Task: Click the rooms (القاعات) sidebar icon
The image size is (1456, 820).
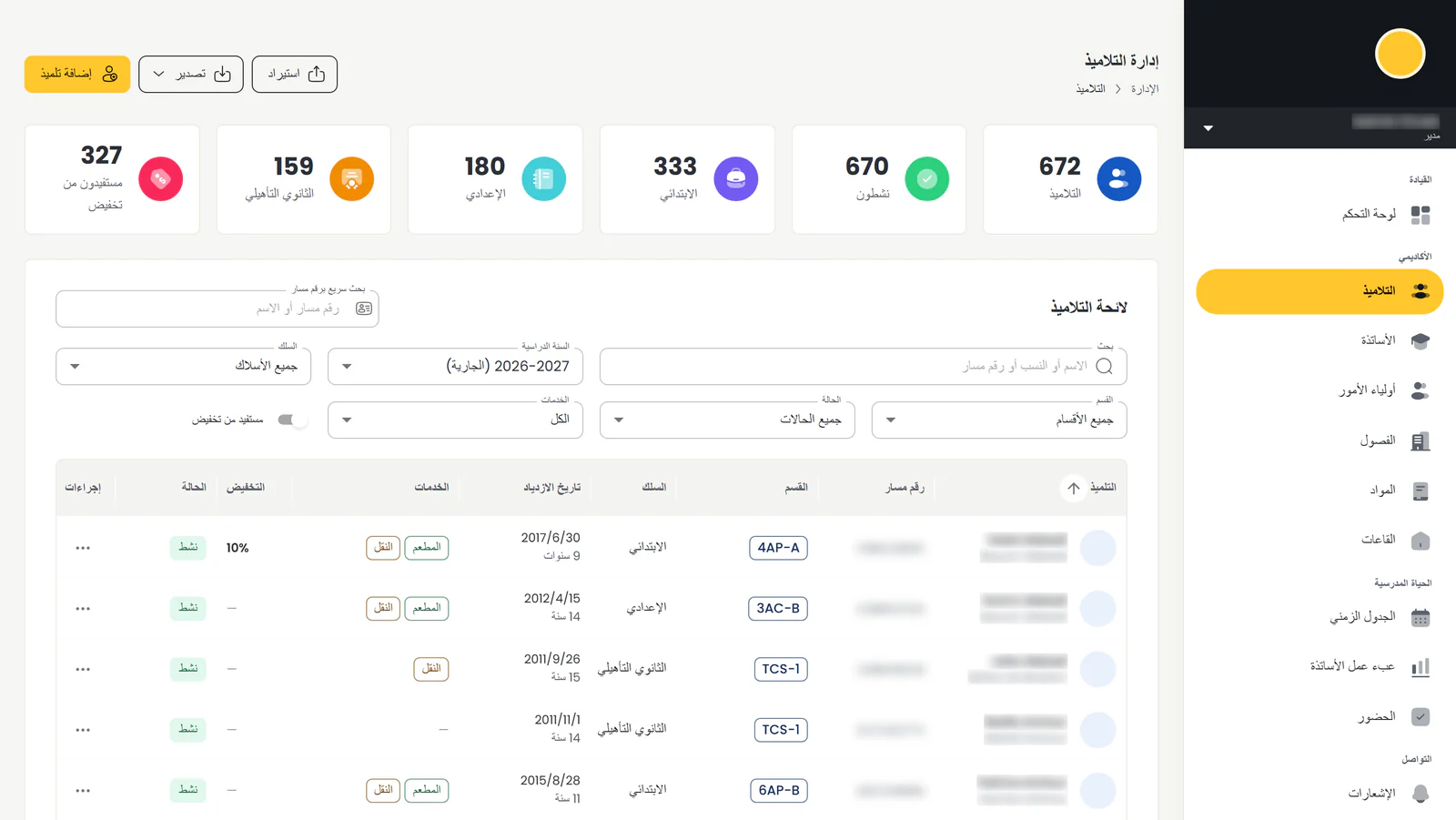Action: [x=1421, y=541]
